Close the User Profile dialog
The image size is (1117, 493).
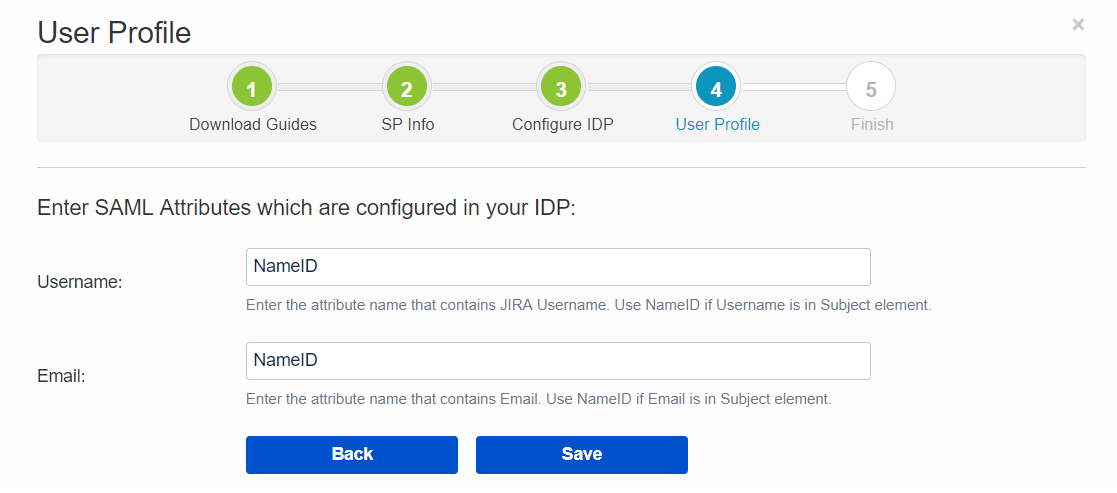[1078, 25]
